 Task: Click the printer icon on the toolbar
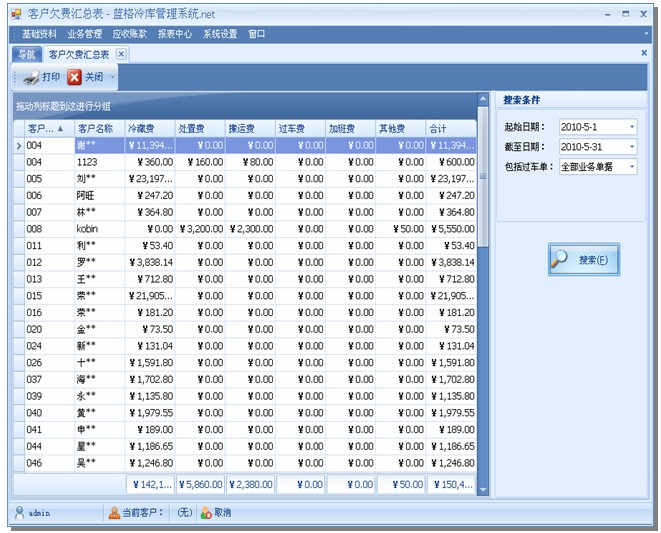(x=30, y=77)
